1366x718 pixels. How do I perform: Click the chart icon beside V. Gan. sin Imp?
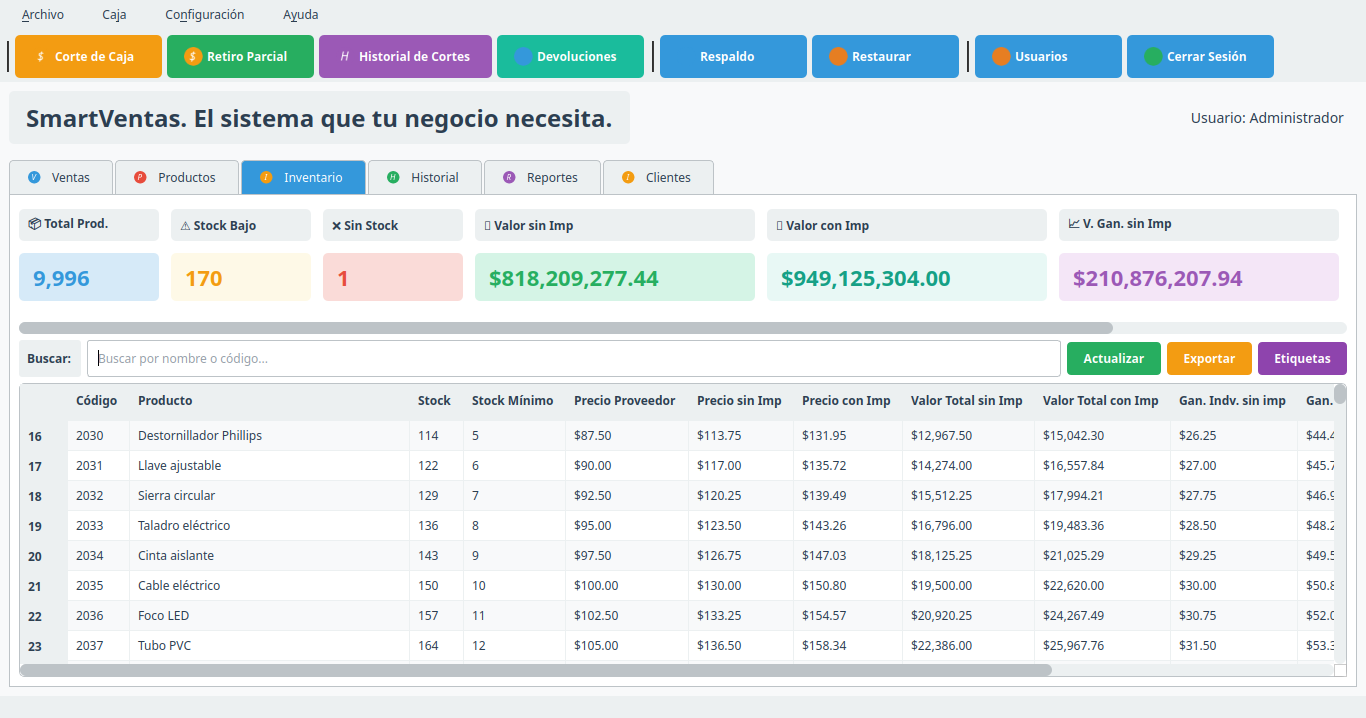1074,224
